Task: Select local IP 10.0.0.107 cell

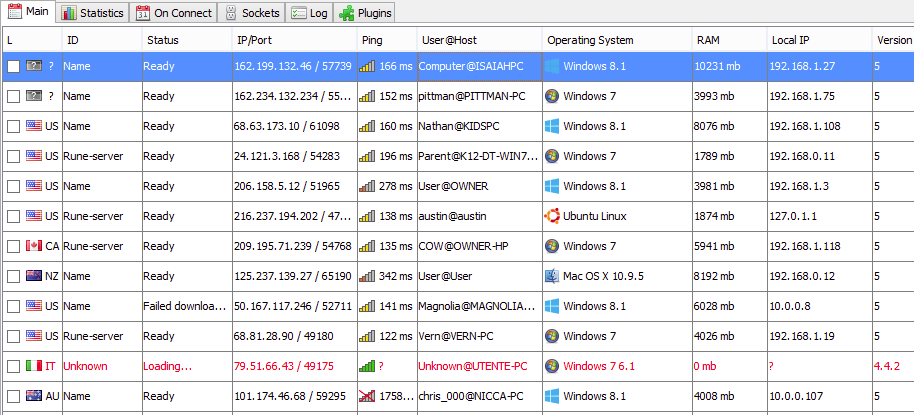Action: [x=819, y=396]
